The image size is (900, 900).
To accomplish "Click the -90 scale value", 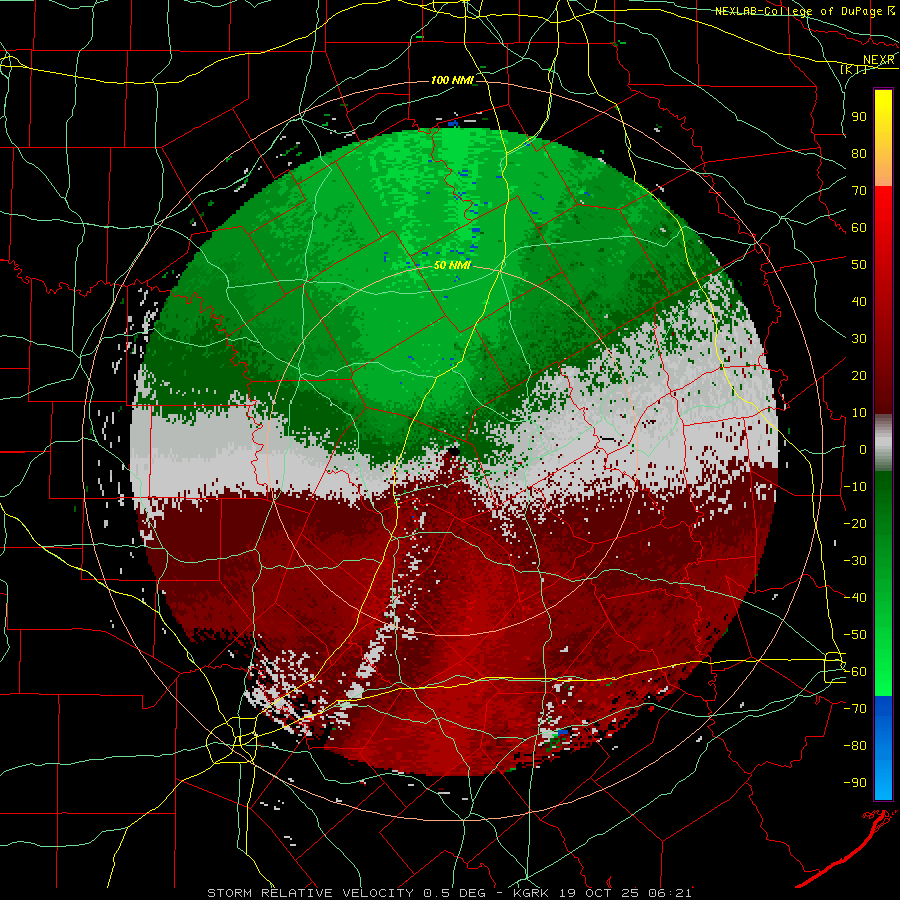I will pyautogui.click(x=855, y=783).
